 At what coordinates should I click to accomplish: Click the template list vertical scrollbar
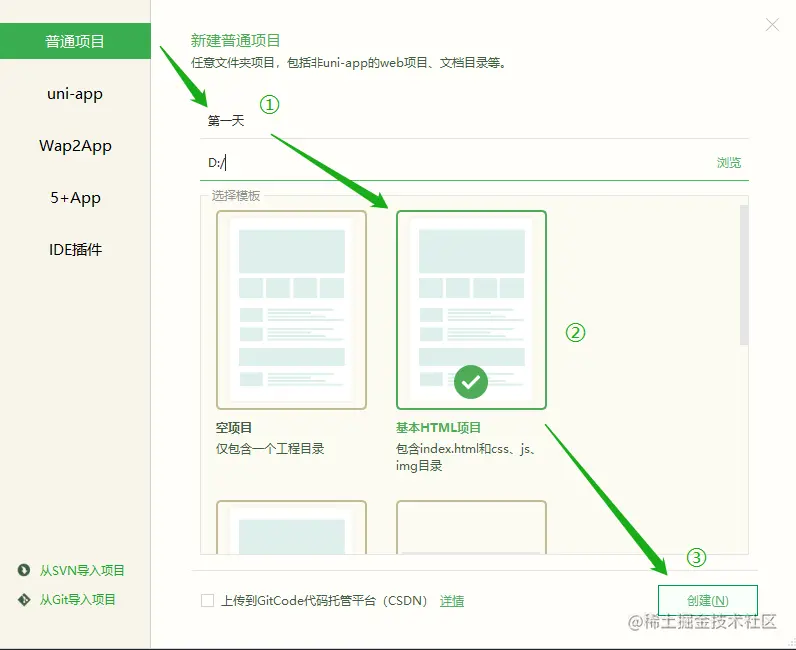pos(744,275)
